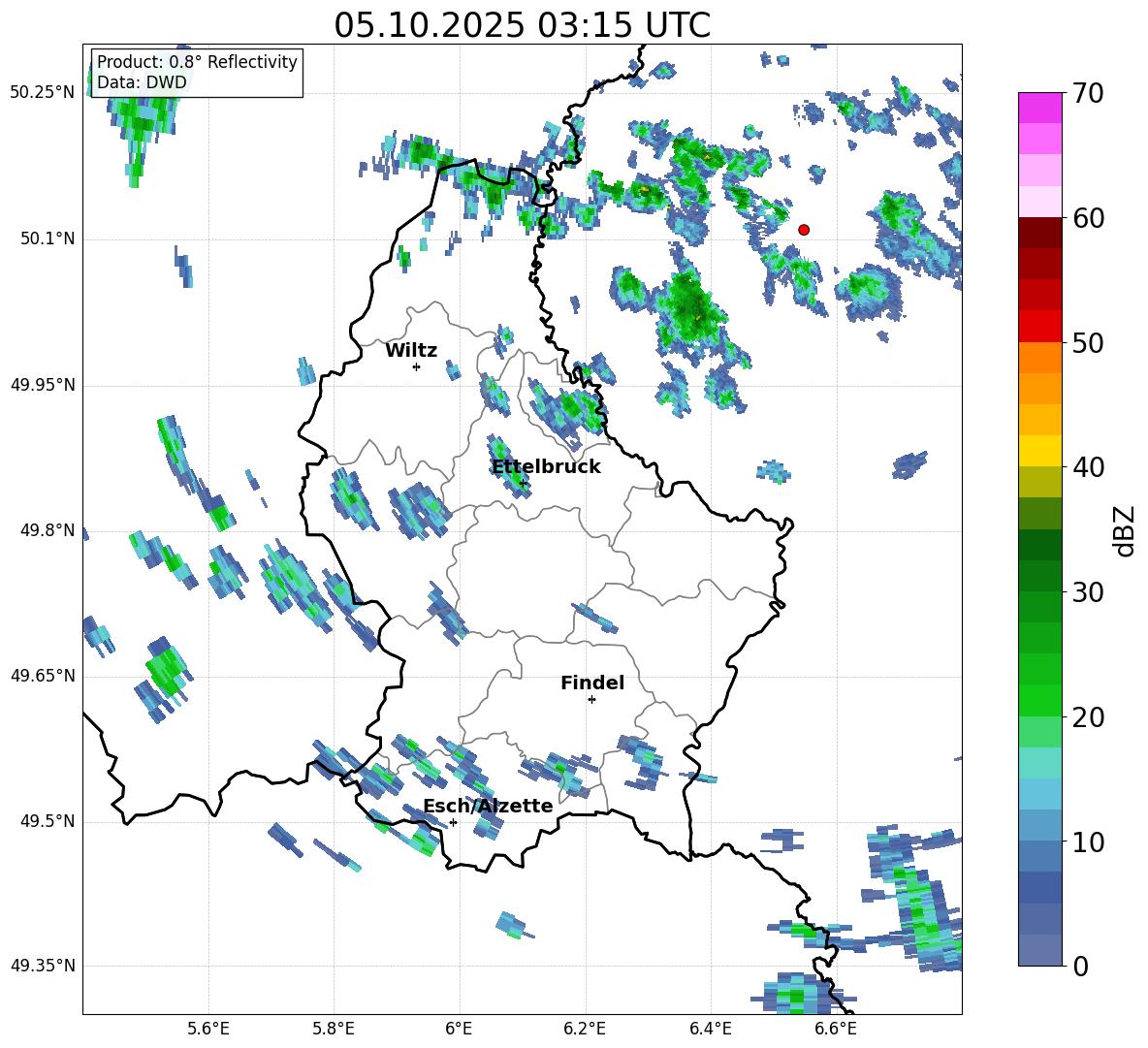Viewport: 1148px width, 1048px height.
Task: Click the 70 tick label on the colorbar
Action: [x=1090, y=94]
